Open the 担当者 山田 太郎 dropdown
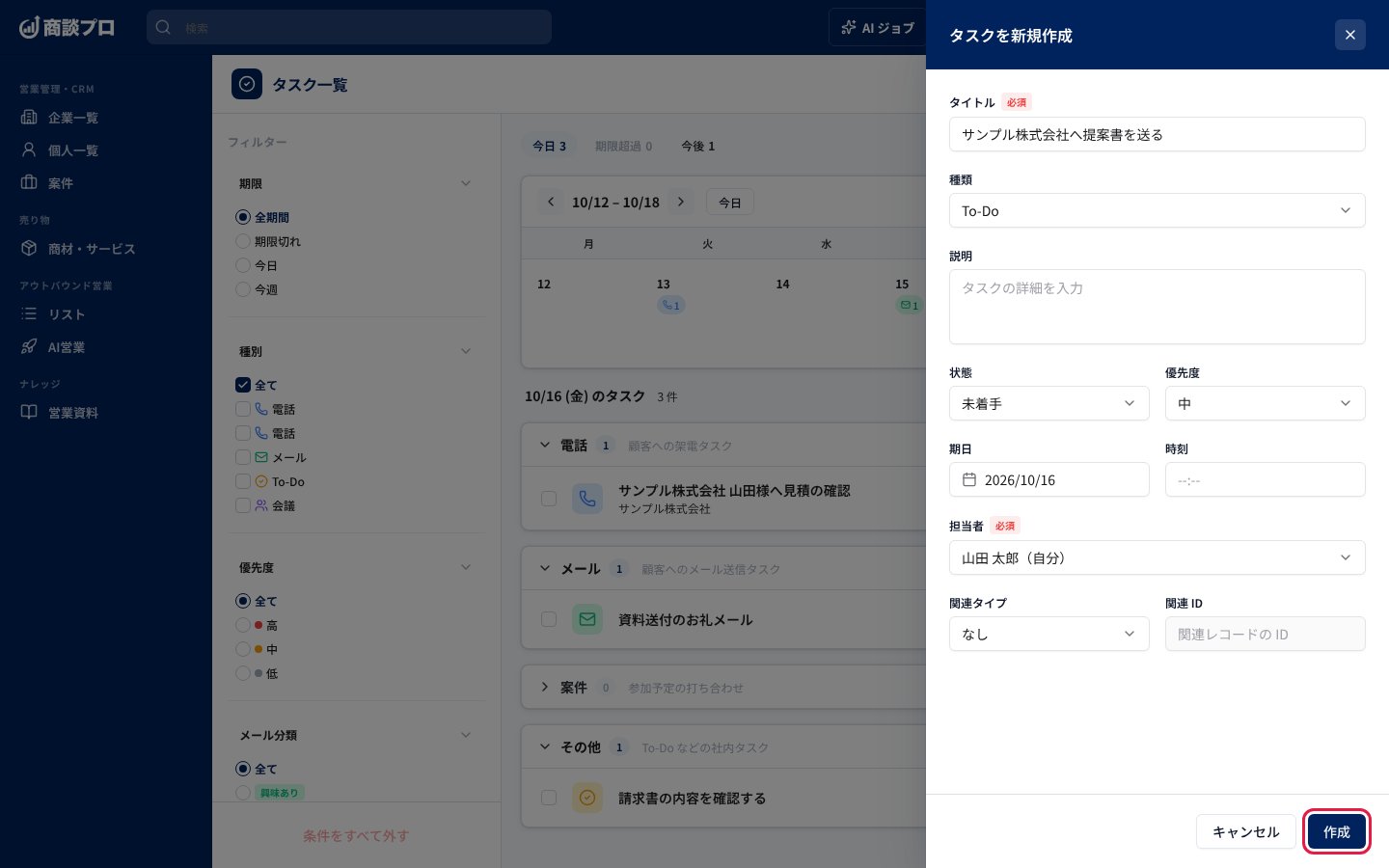 point(1157,557)
